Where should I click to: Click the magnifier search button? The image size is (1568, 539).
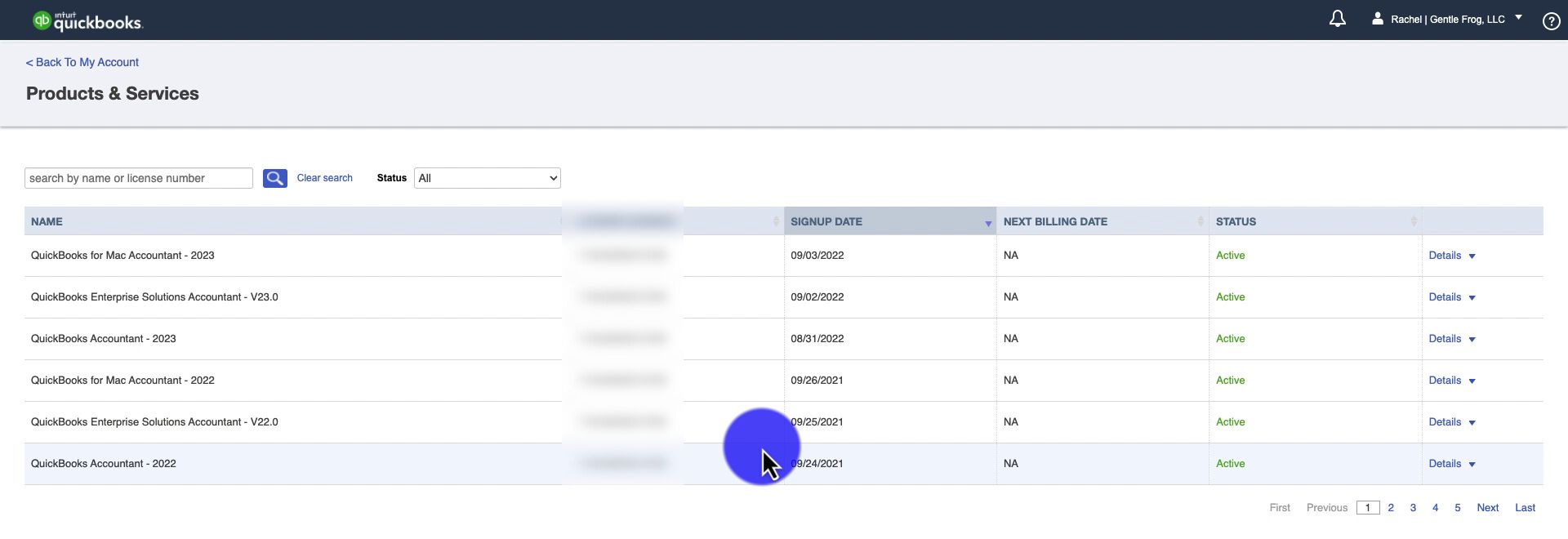pos(274,178)
